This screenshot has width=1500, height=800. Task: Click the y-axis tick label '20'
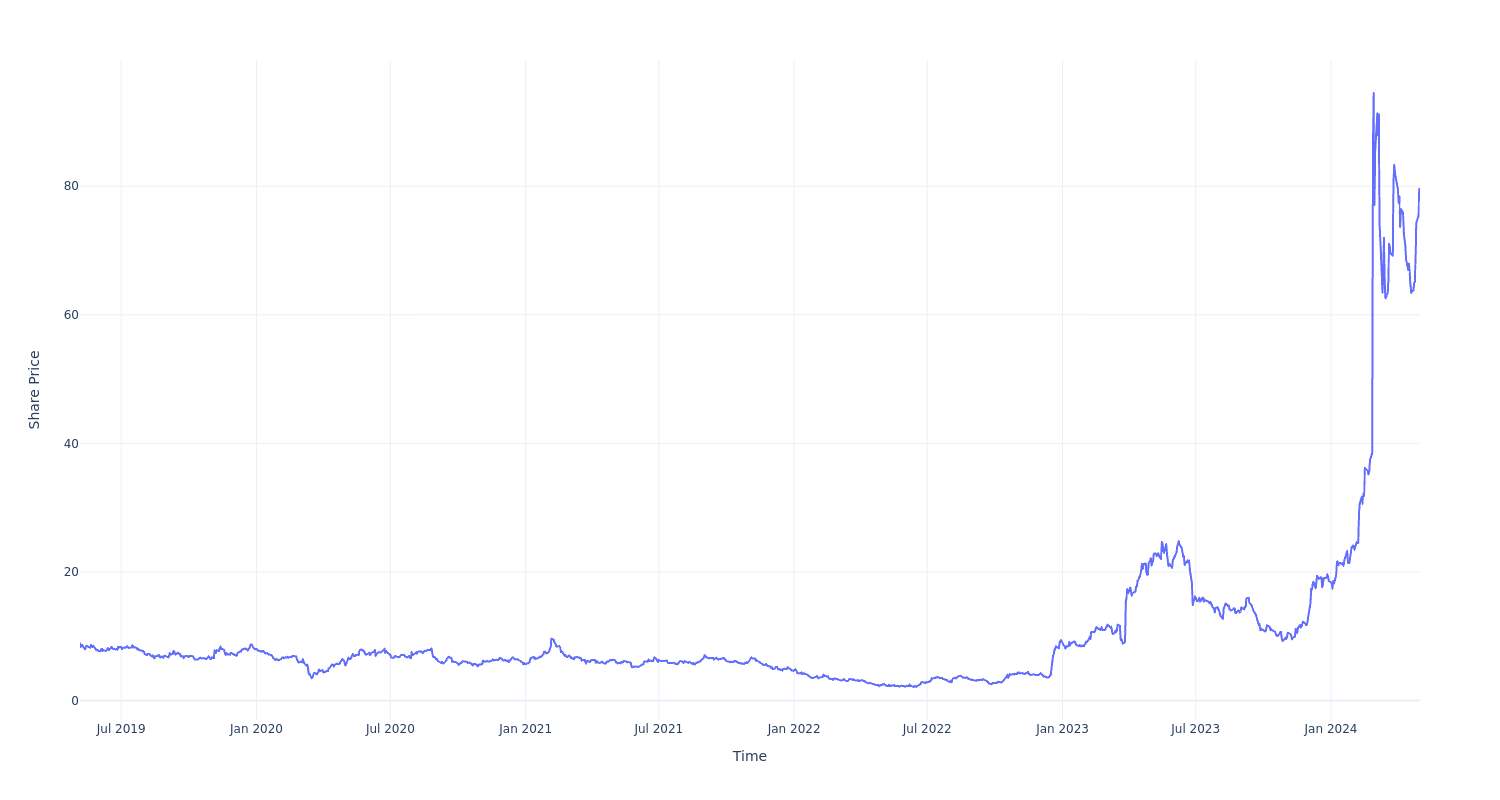click(71, 572)
